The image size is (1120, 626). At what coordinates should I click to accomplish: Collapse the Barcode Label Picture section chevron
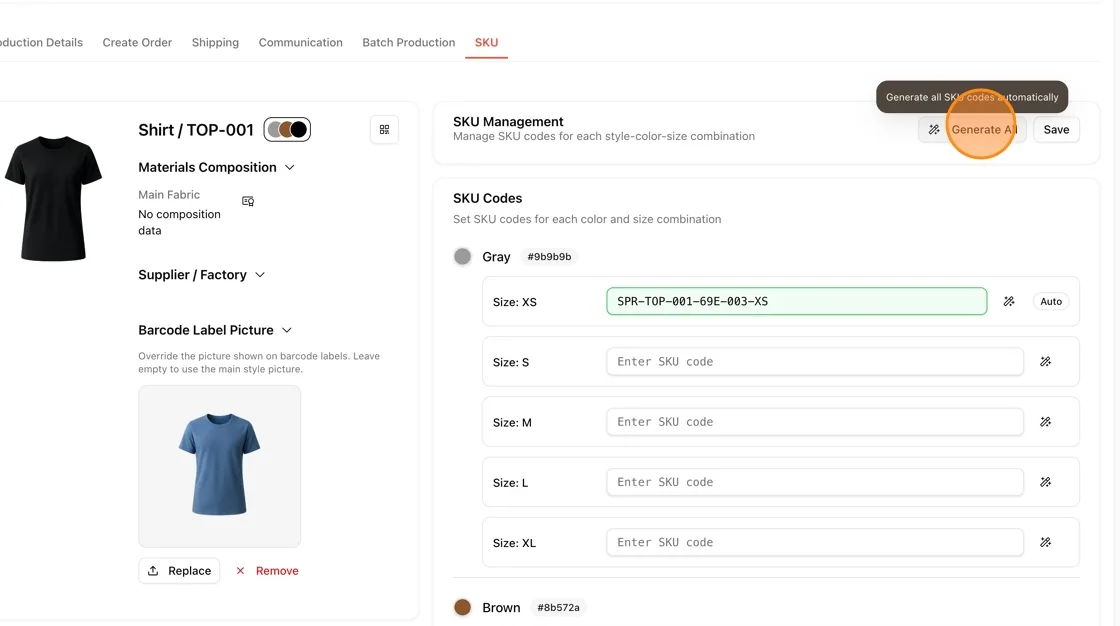point(286,330)
